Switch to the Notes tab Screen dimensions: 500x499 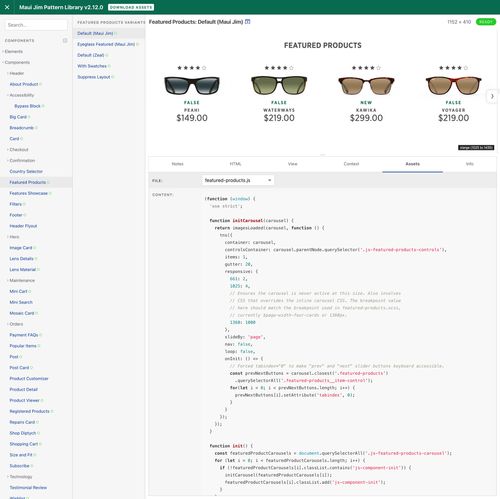tap(178, 164)
